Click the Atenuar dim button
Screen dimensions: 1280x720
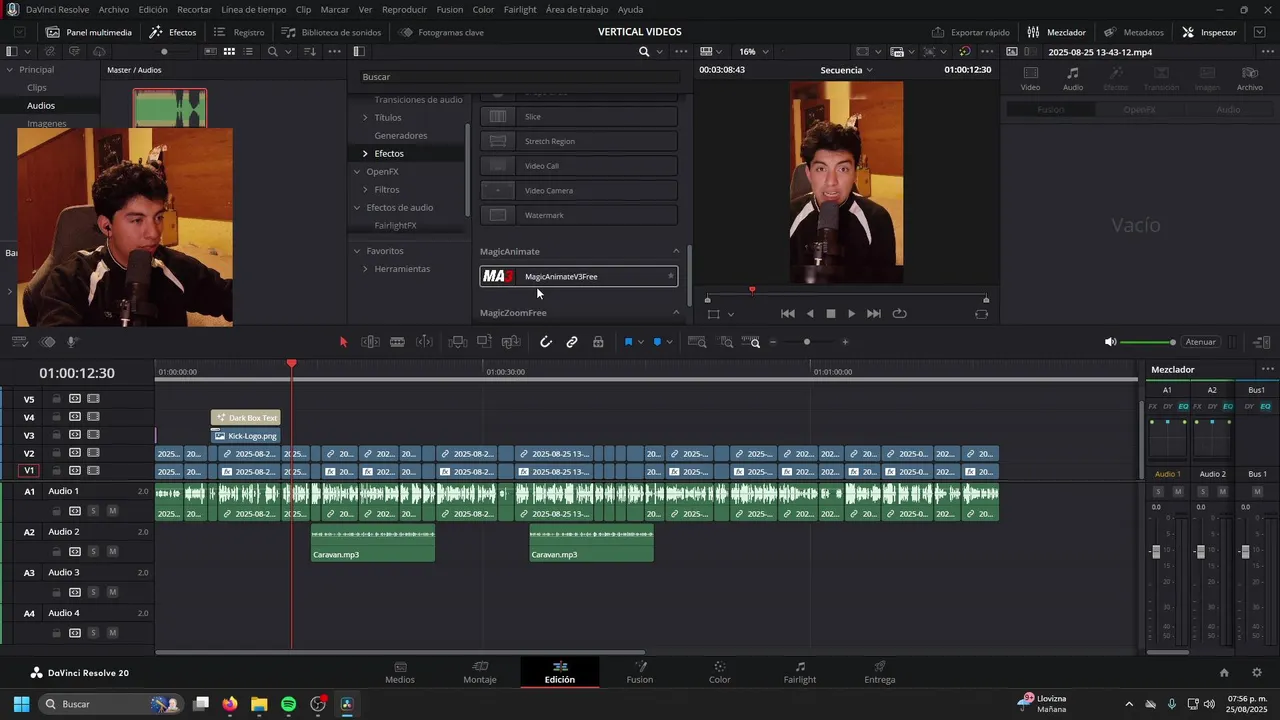coord(1200,342)
